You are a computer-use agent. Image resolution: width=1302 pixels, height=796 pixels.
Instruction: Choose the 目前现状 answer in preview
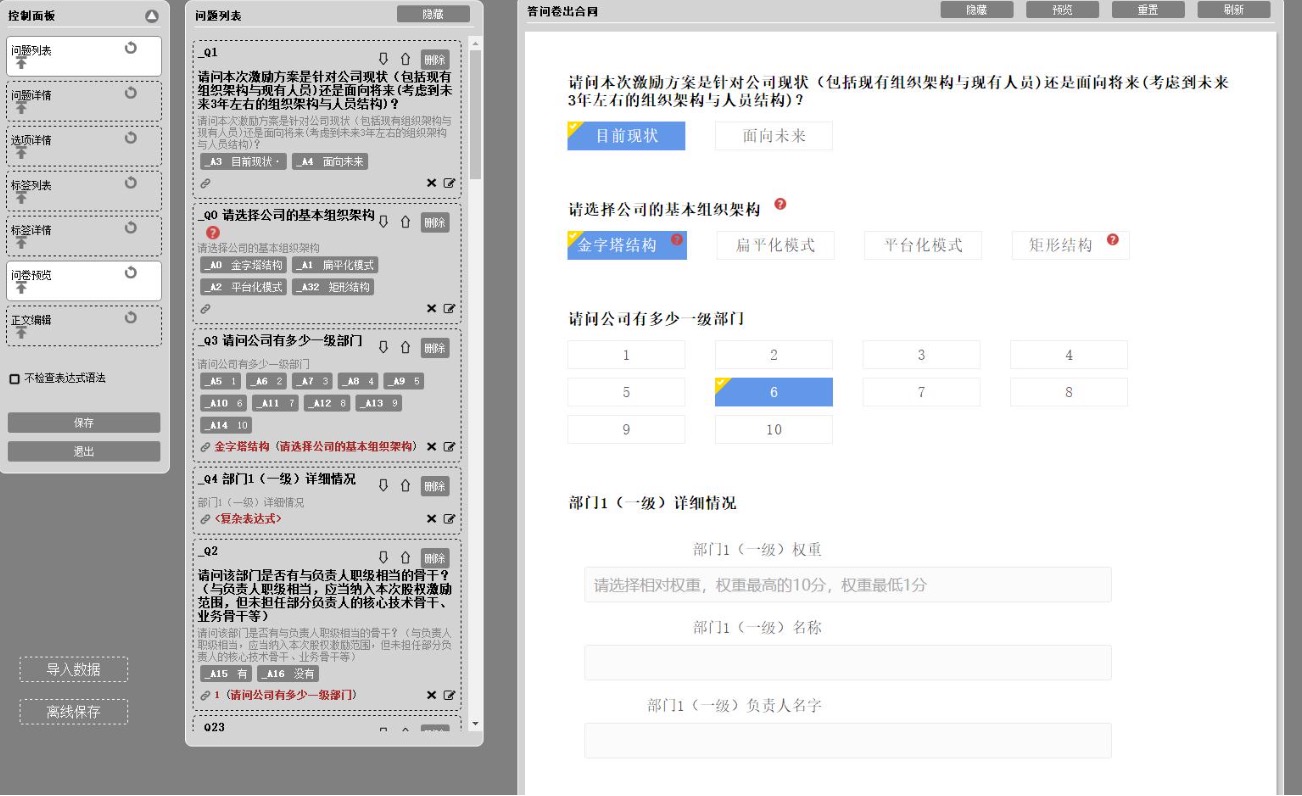coord(626,136)
